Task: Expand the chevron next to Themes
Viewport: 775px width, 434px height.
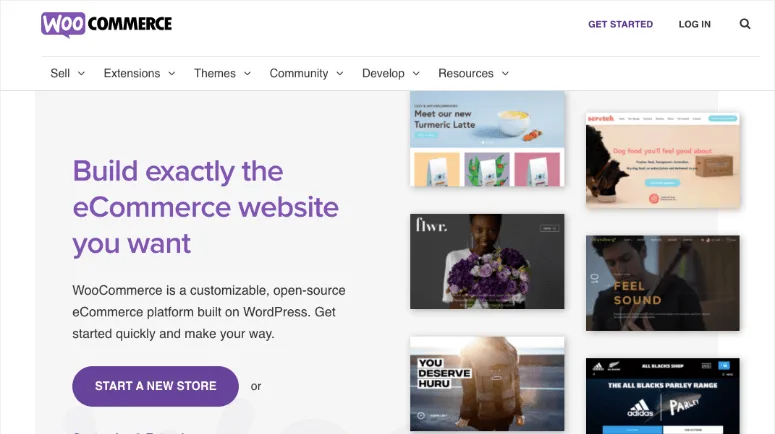Action: (248, 74)
